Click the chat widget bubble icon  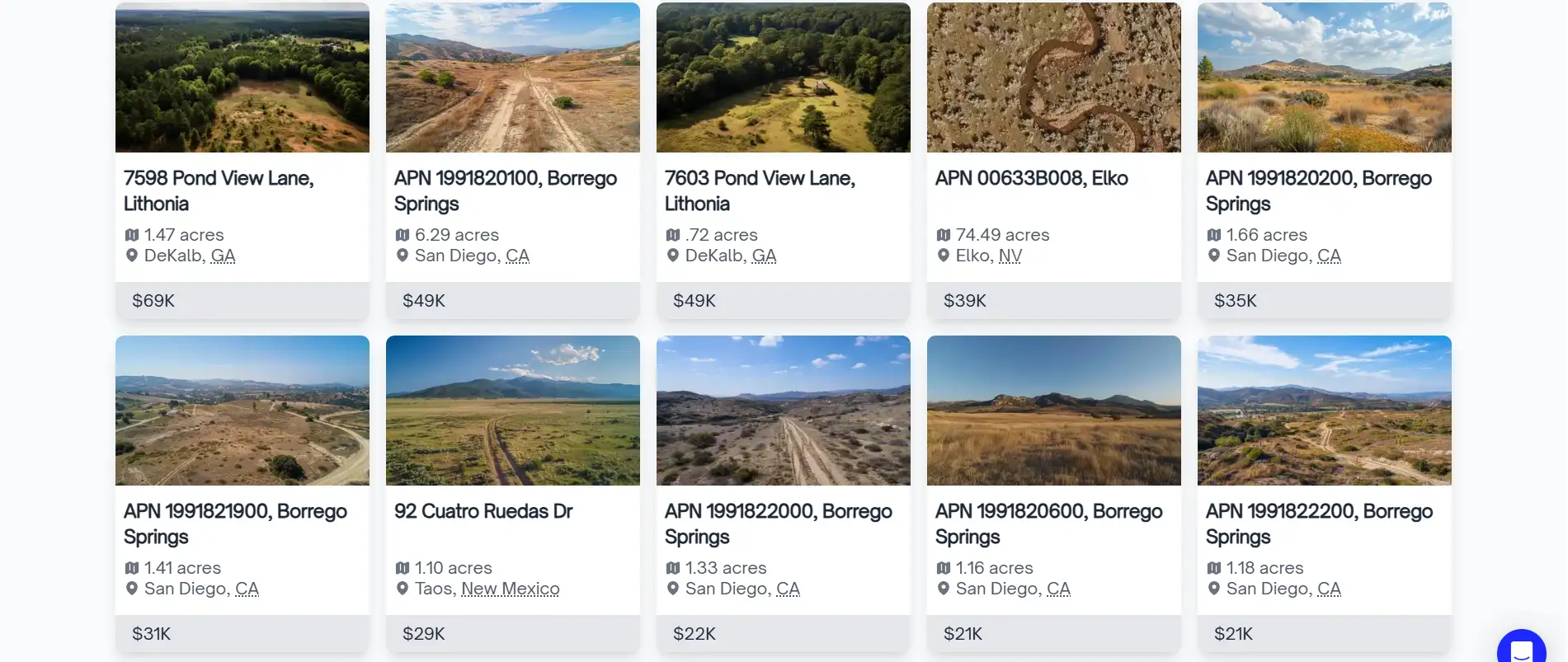pyautogui.click(x=1521, y=648)
